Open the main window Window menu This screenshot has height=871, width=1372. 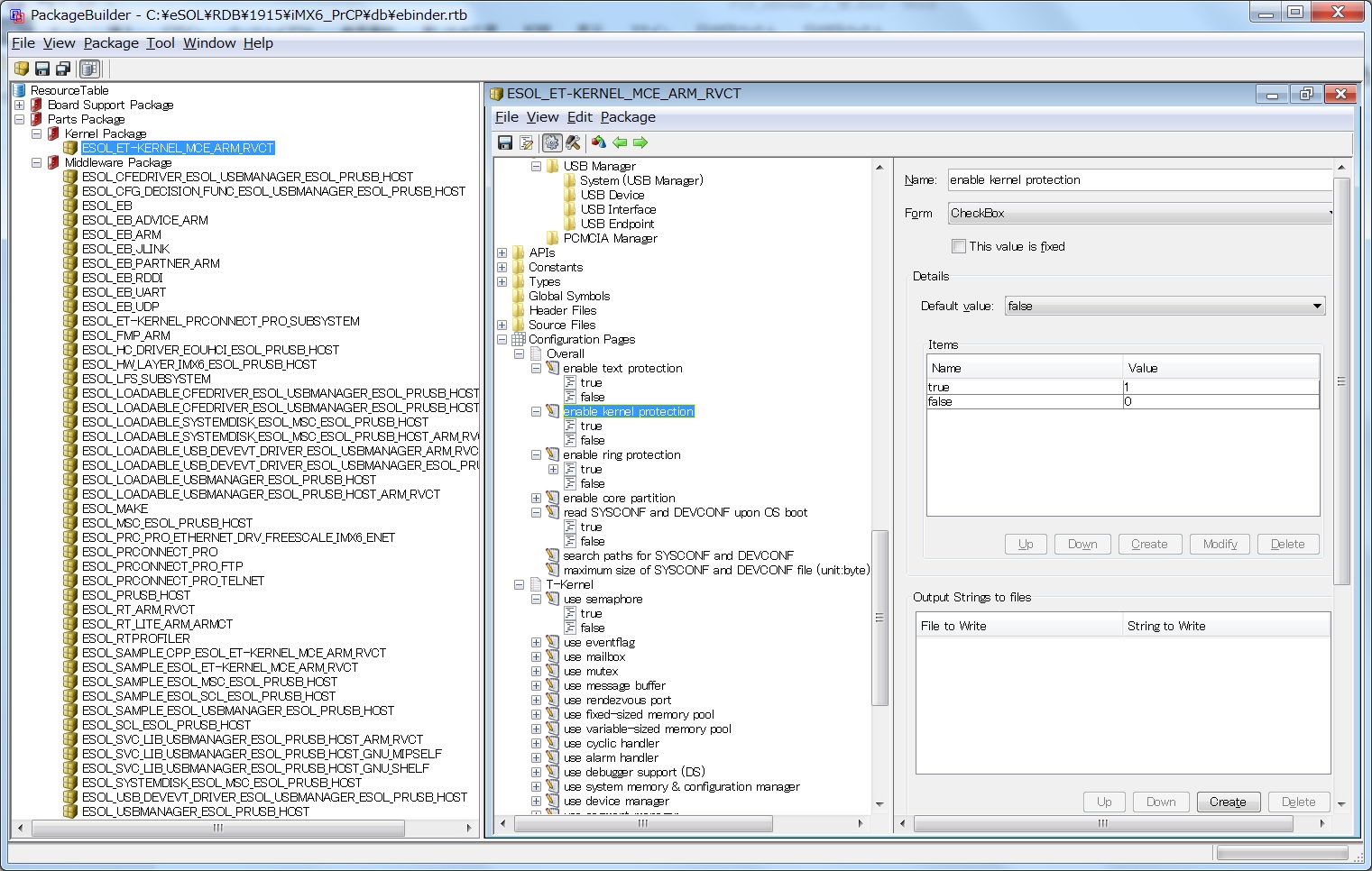click(209, 43)
